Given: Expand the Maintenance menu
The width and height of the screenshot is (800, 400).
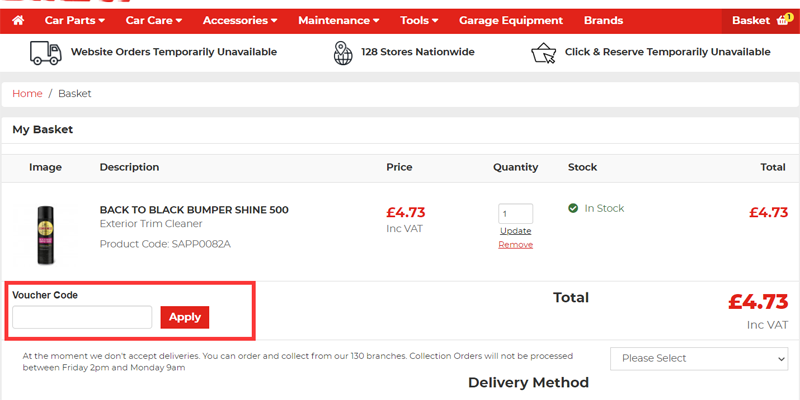Looking at the screenshot, I should (339, 20).
